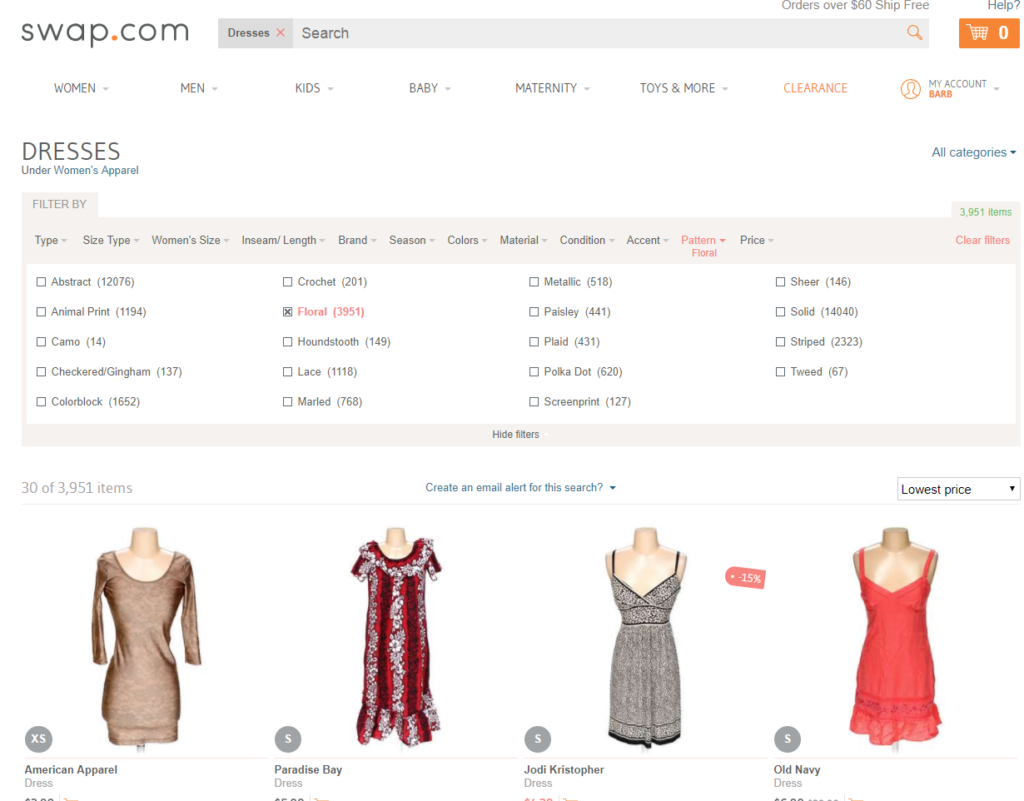Open the MATERNITY menu

coord(552,88)
